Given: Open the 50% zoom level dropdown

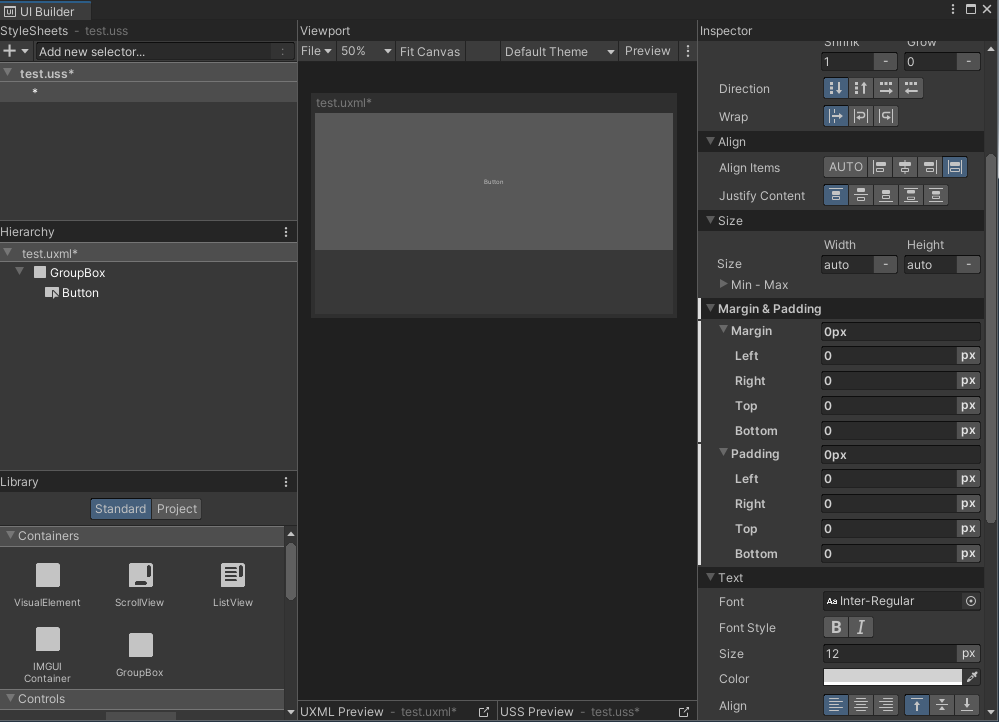Looking at the screenshot, I should point(365,50).
